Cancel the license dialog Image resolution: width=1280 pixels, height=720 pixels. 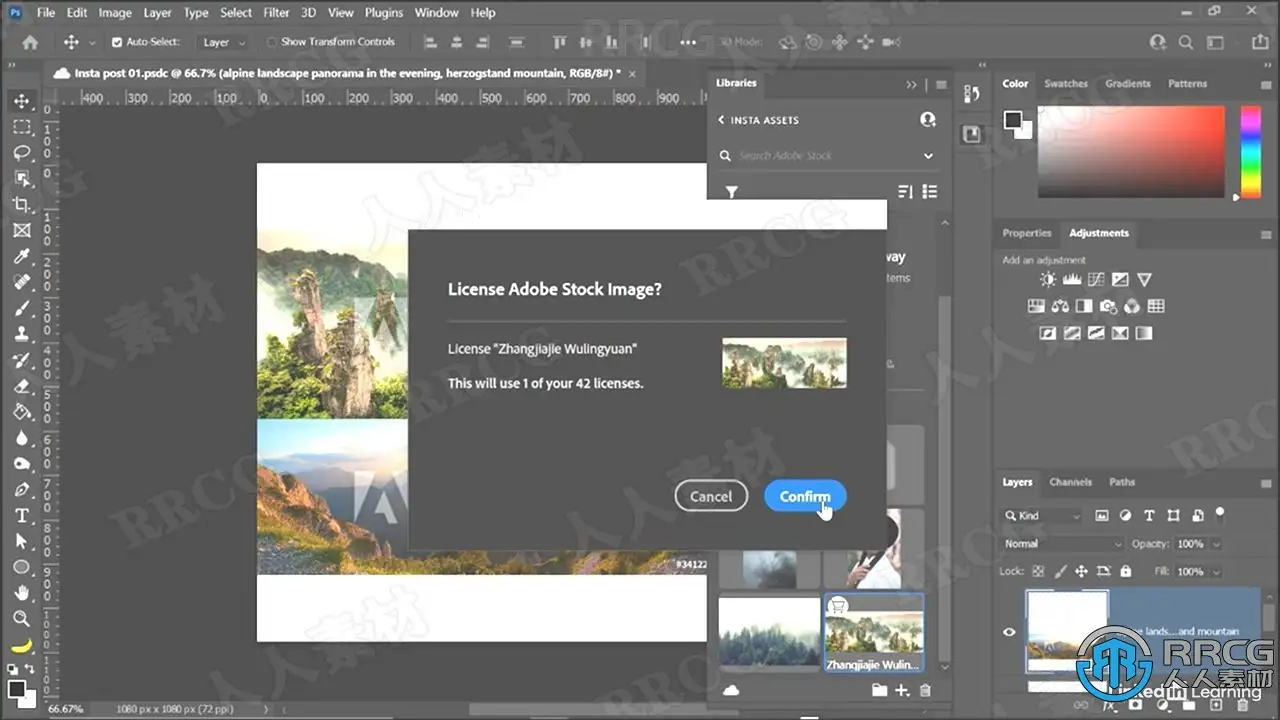711,496
